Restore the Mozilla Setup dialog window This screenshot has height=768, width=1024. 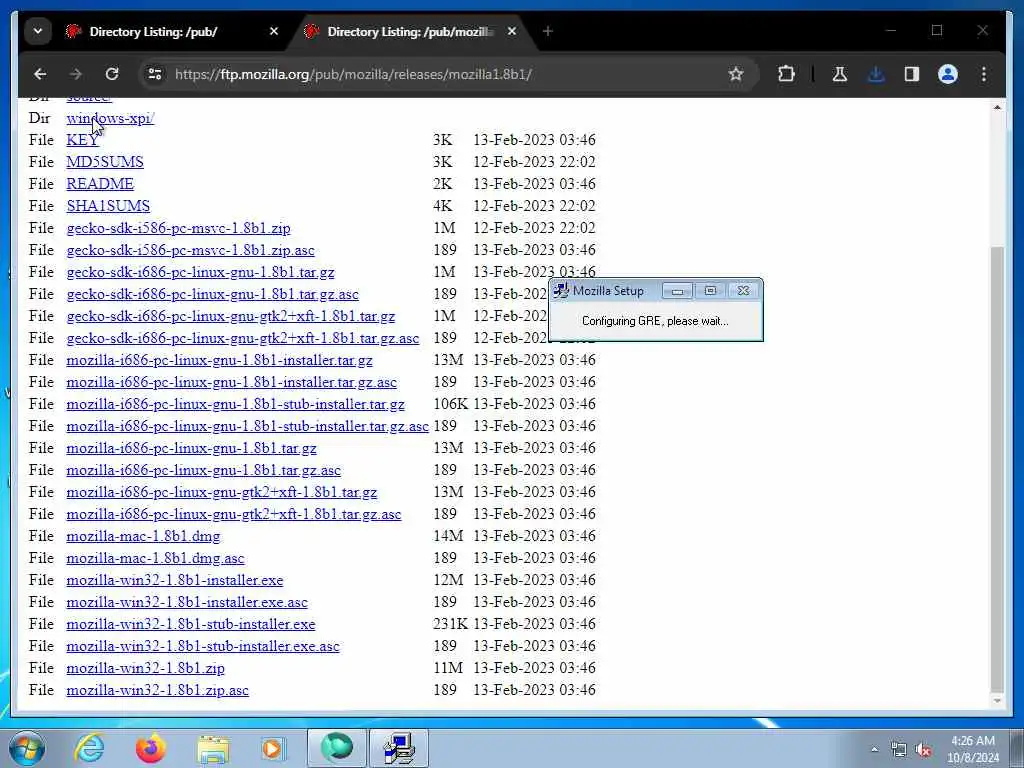pos(711,291)
